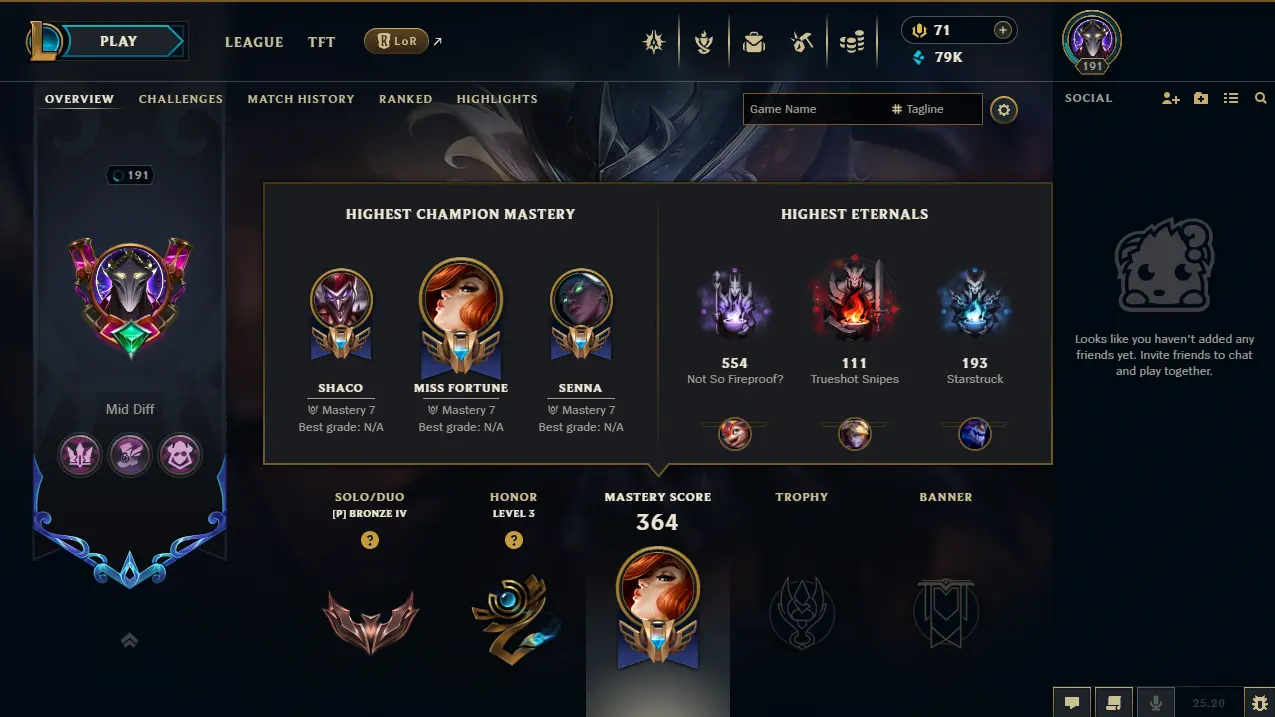Open the Store coins icon
The image size is (1275, 717).
coord(851,42)
